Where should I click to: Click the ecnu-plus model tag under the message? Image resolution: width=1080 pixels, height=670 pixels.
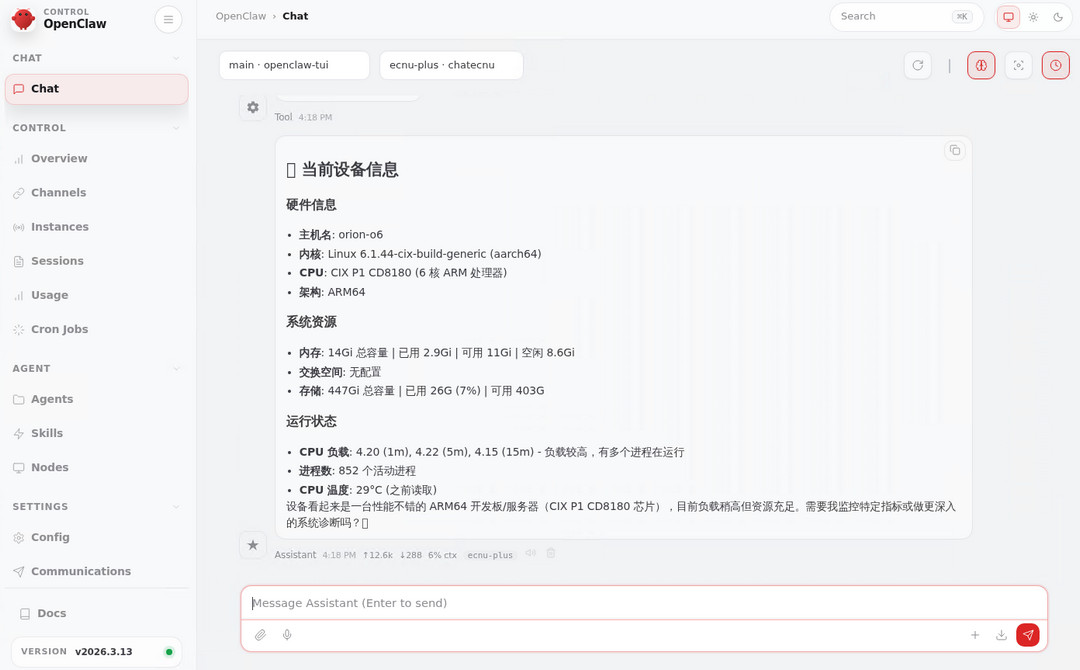click(x=490, y=555)
